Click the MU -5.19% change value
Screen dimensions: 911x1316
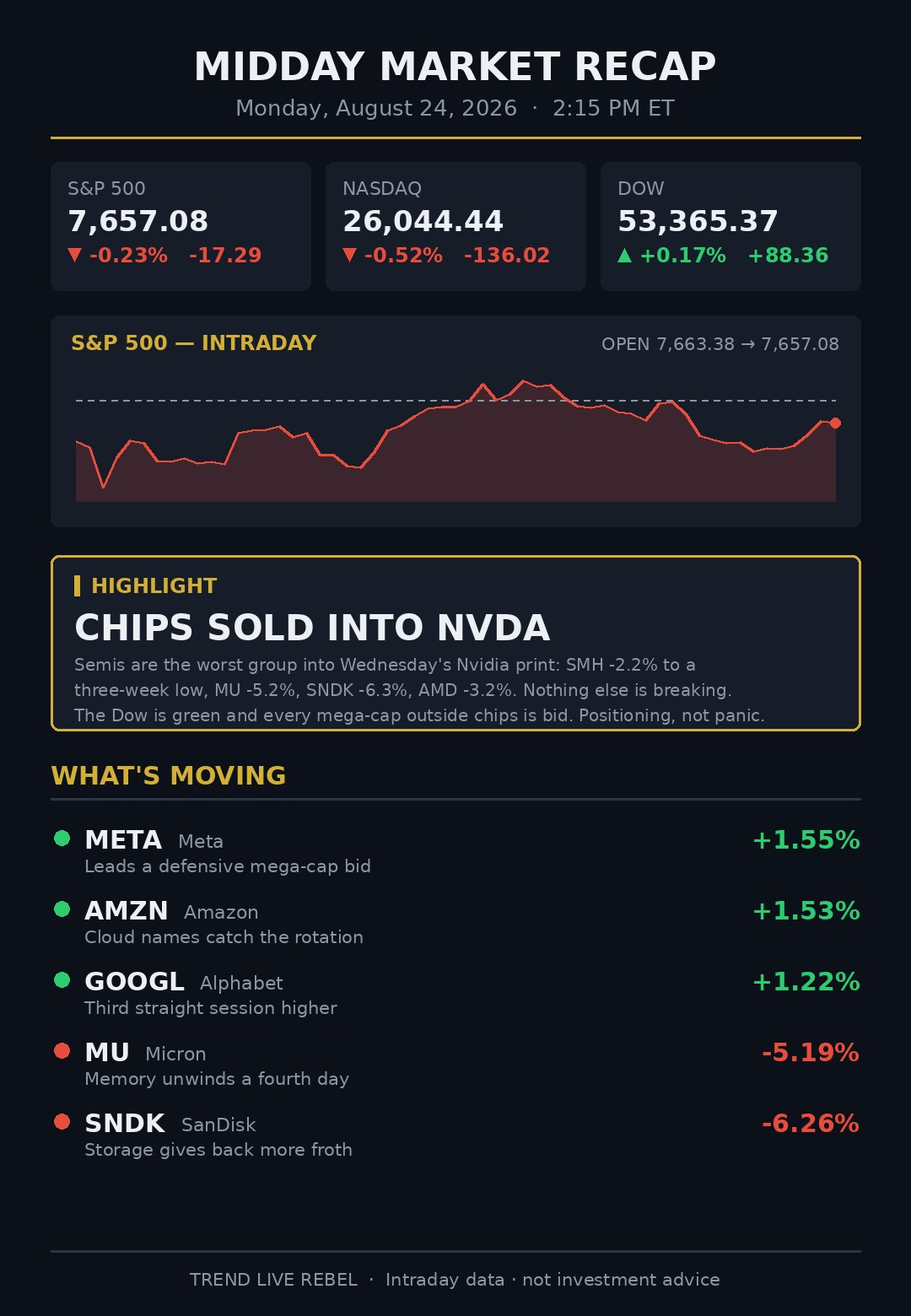click(810, 1053)
